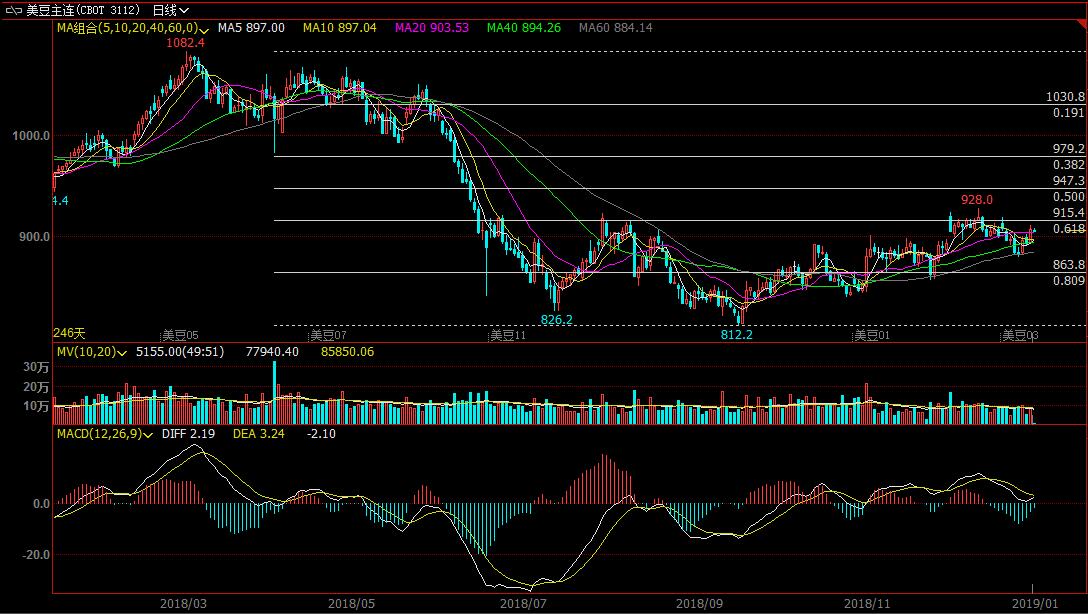Screen dimensions: 1088x614
Task: Open the 日线 period dropdown
Action: pyautogui.click(x=171, y=10)
